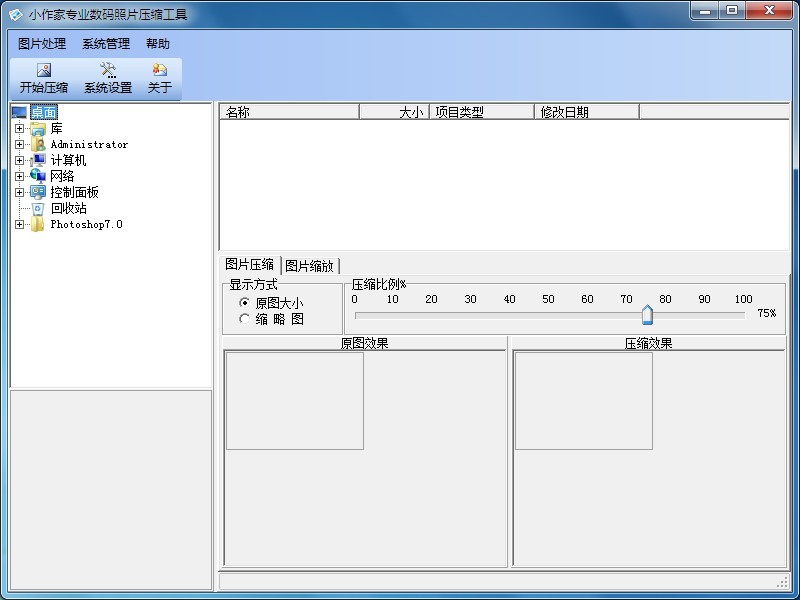Open the 系统管理 (System Management) menu

[106, 44]
